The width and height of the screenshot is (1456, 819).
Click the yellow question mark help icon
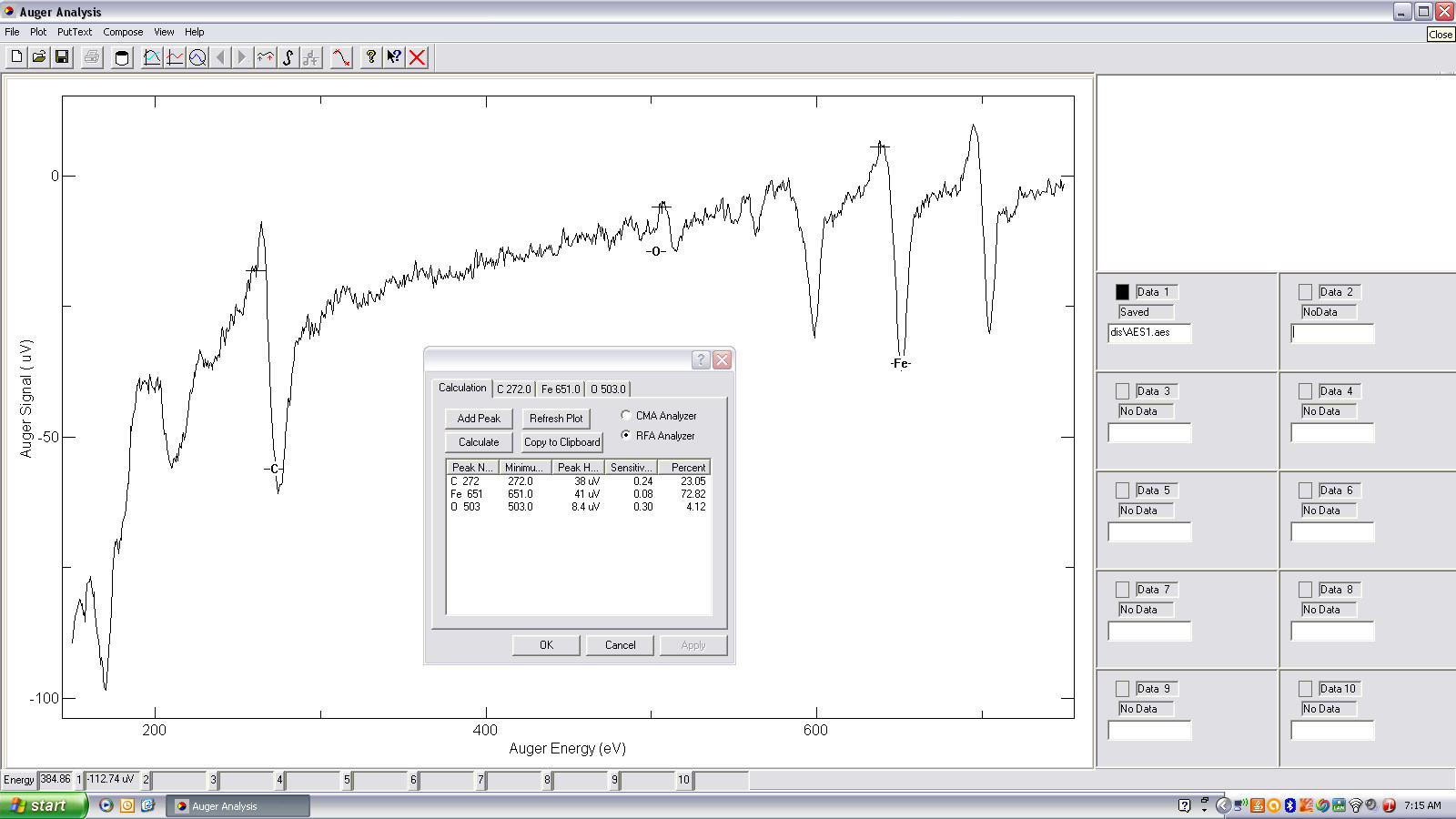[370, 57]
